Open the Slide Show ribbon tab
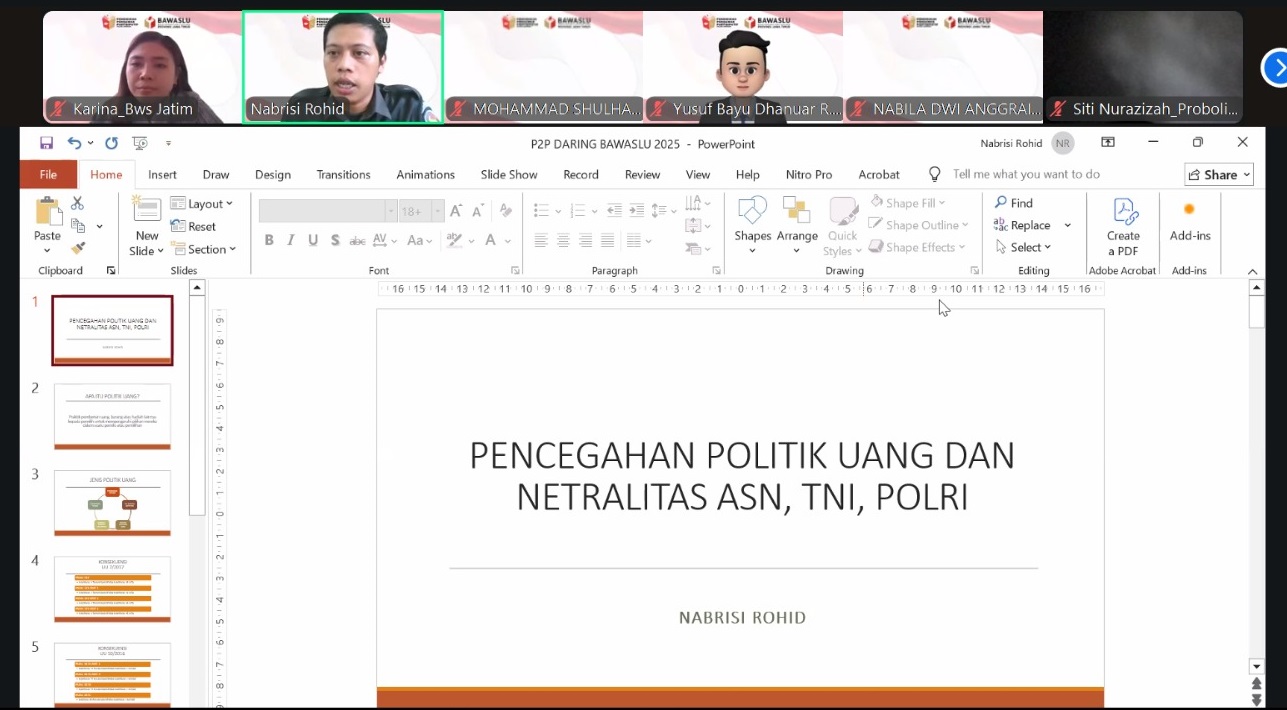1287x710 pixels. click(x=508, y=174)
